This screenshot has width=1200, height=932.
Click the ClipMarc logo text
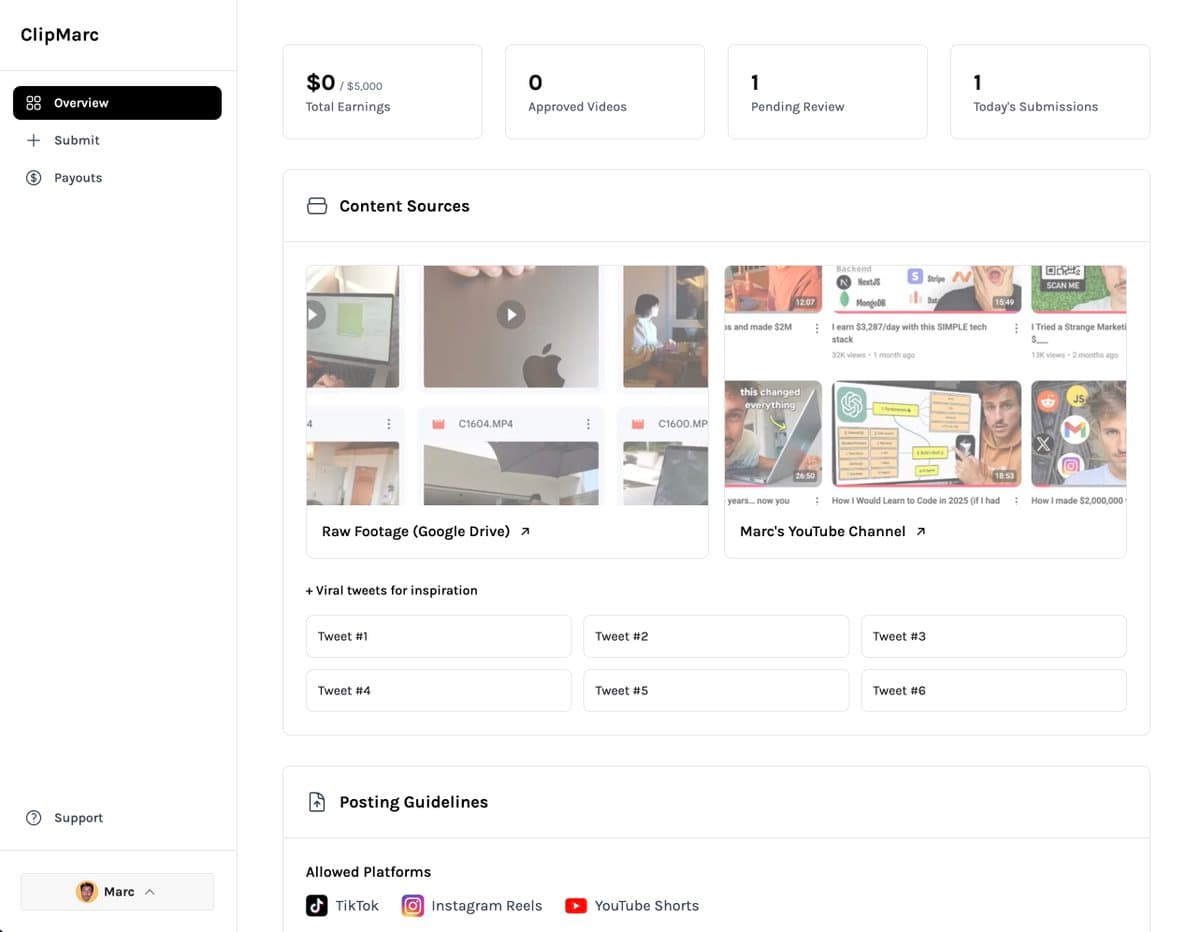(60, 35)
